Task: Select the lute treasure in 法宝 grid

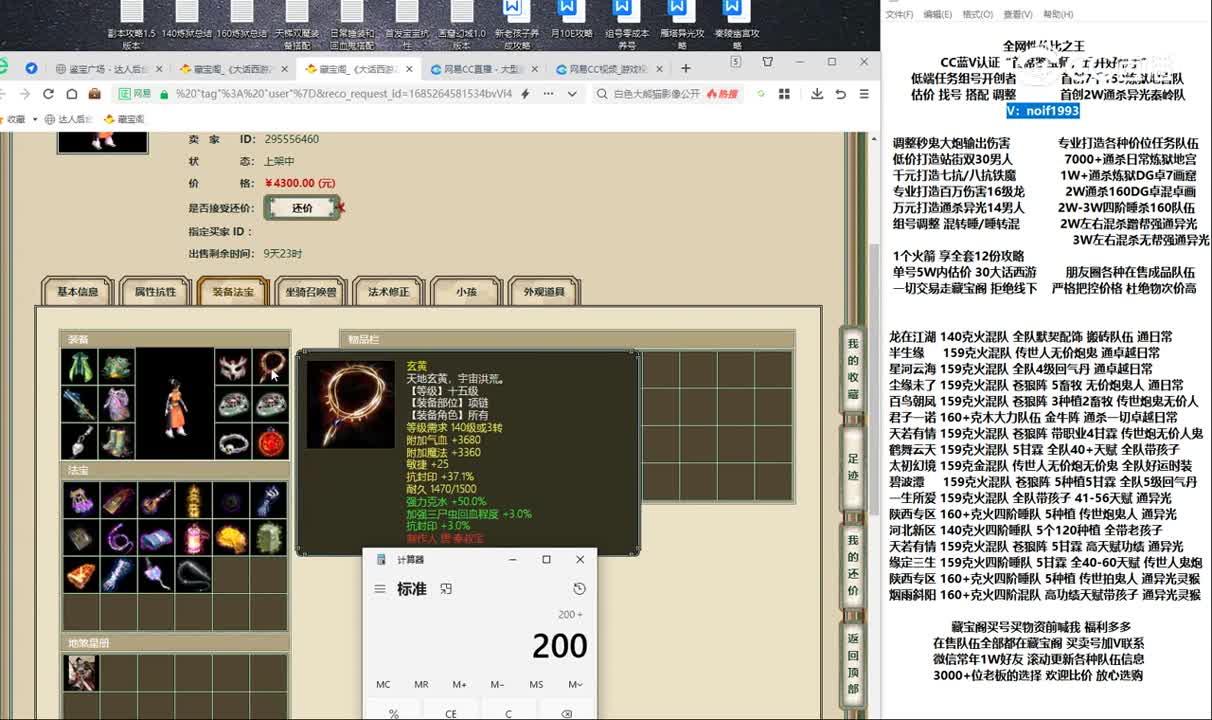Action: 156,500
